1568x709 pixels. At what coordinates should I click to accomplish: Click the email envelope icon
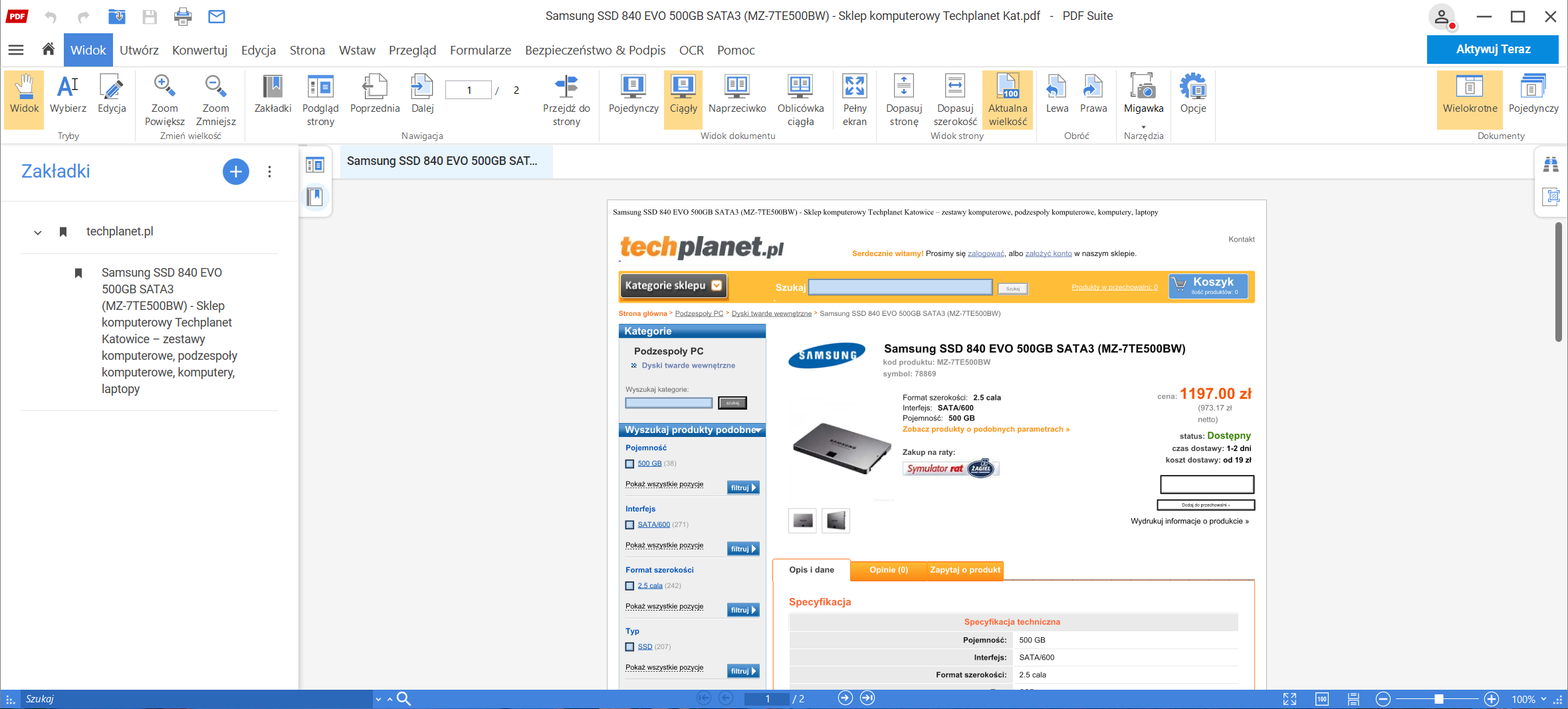click(217, 17)
